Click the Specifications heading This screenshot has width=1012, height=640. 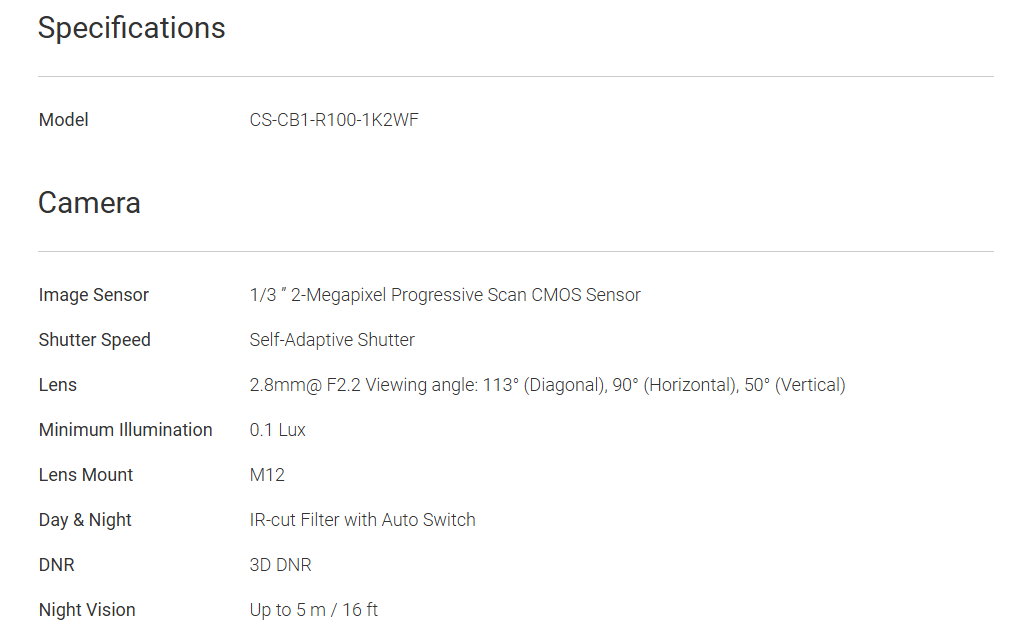pos(131,28)
